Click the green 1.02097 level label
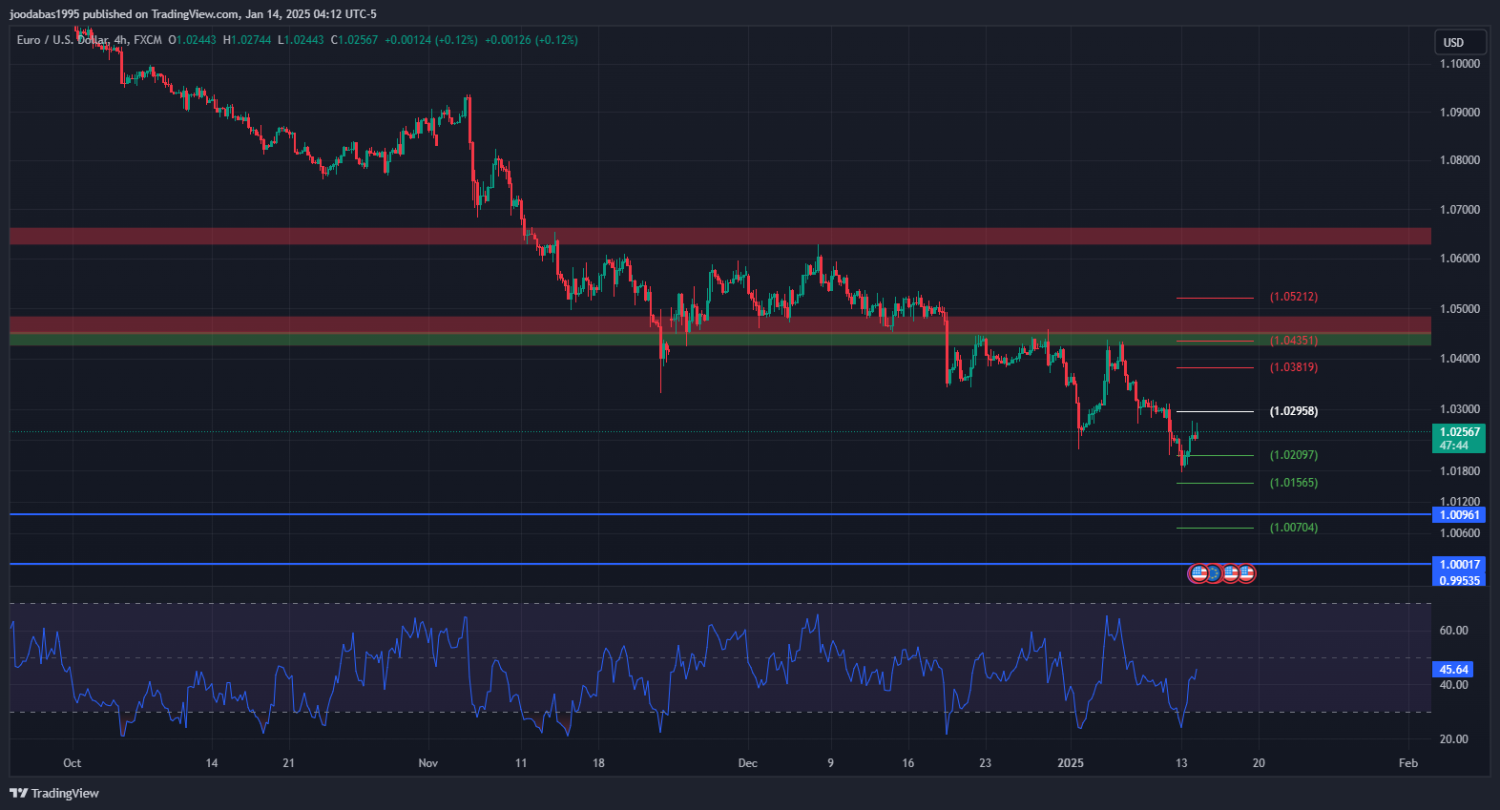The height and width of the screenshot is (810, 1500). [1293, 455]
